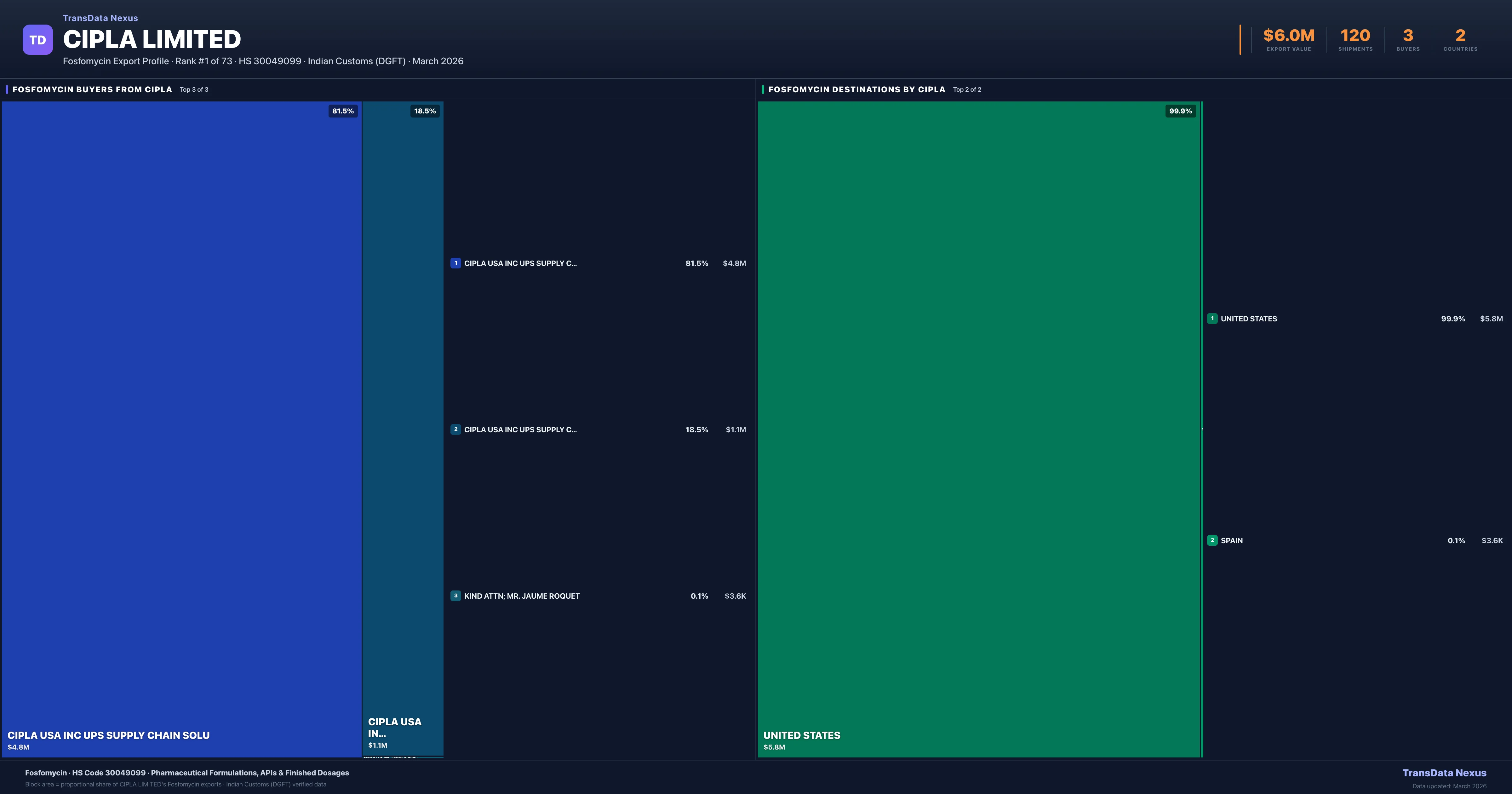Viewport: 1512px width, 794px height.
Task: Click the orange accent bar next to export value
Action: [x=1240, y=39]
